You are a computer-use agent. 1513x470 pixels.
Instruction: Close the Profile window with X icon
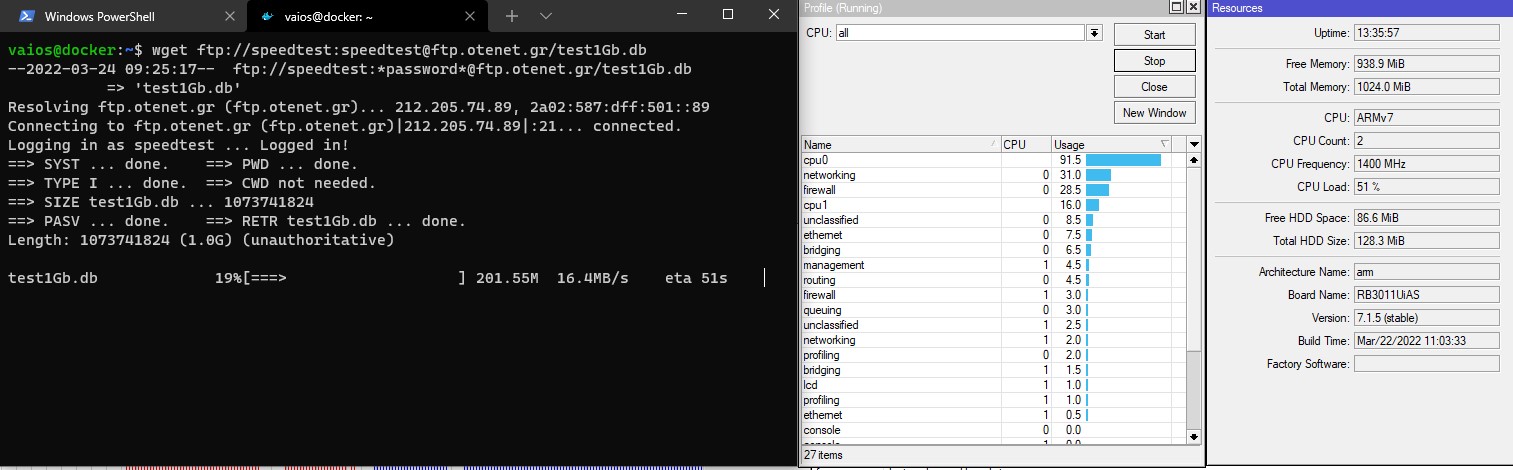point(1193,7)
